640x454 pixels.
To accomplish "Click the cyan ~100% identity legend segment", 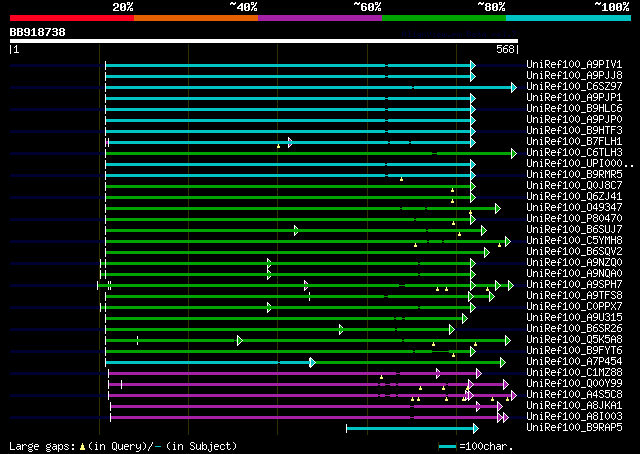I will (x=569, y=18).
